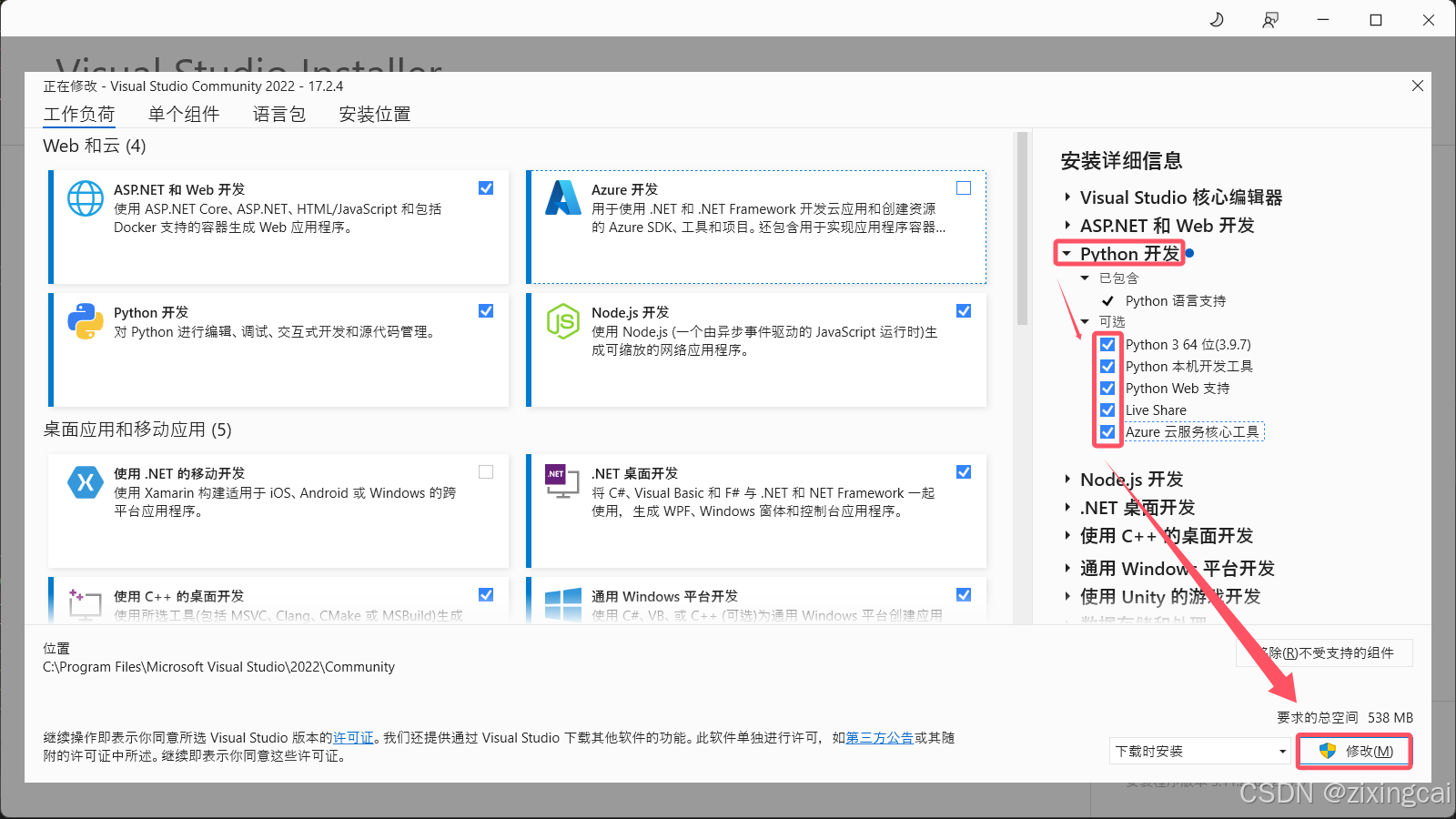Expand Node.js 开发 details

point(1067,480)
